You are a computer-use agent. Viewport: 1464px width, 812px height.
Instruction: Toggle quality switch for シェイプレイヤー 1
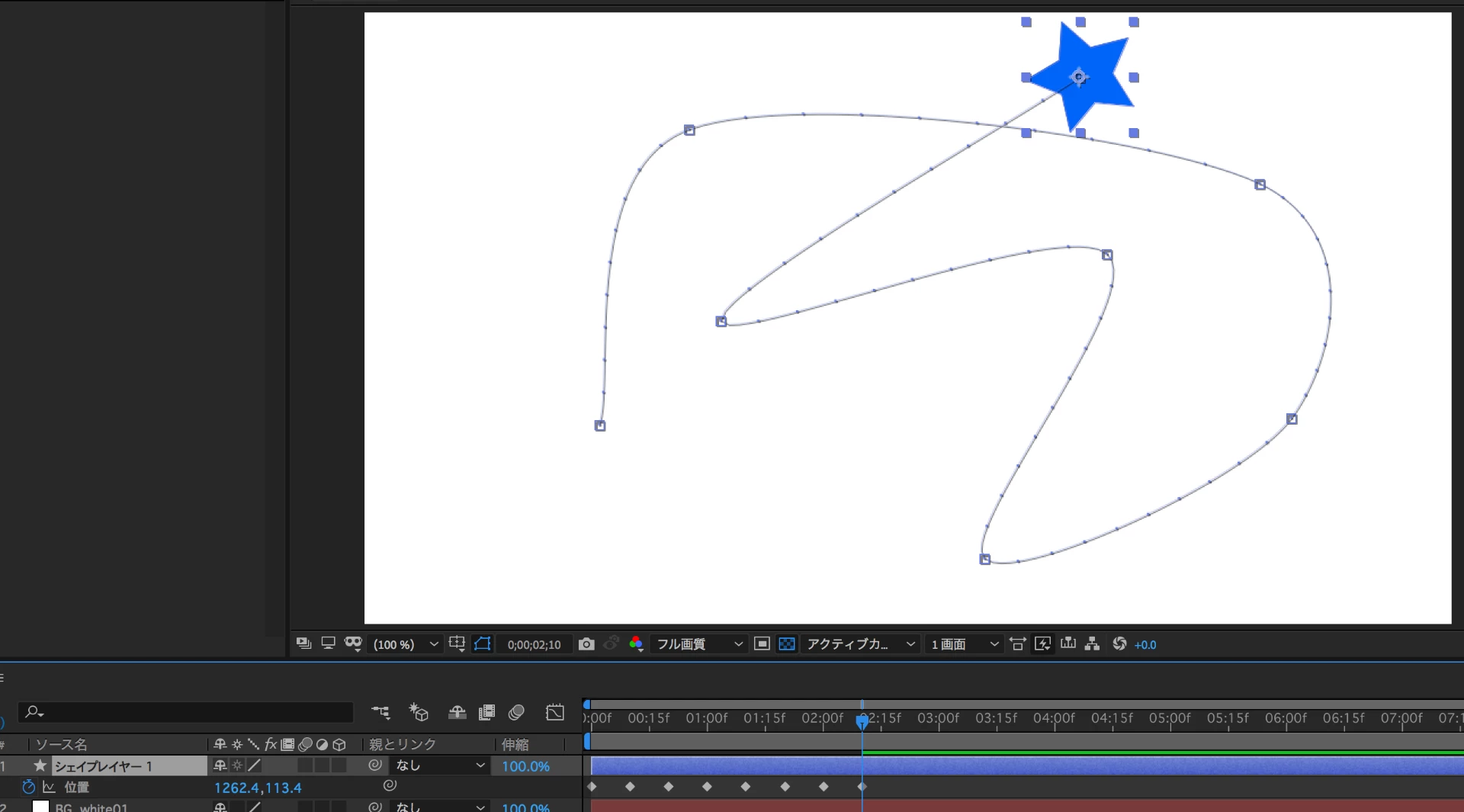pyautogui.click(x=254, y=765)
